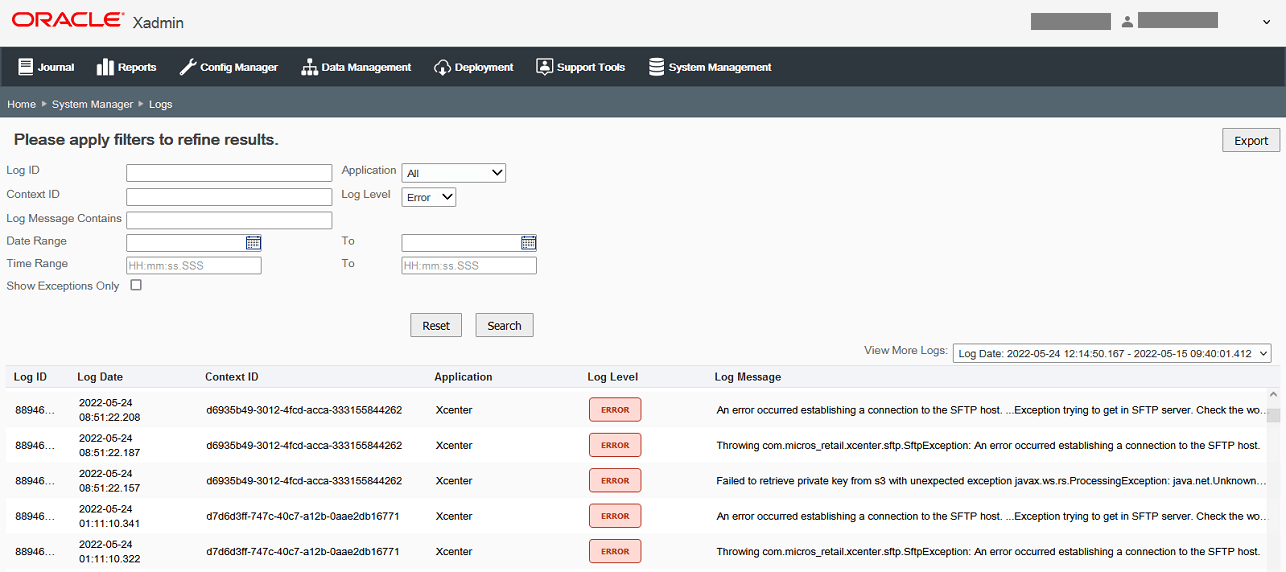1286x572 pixels.
Task: Click Xcenter in the 01:11:10.322 row
Action: coord(454,551)
